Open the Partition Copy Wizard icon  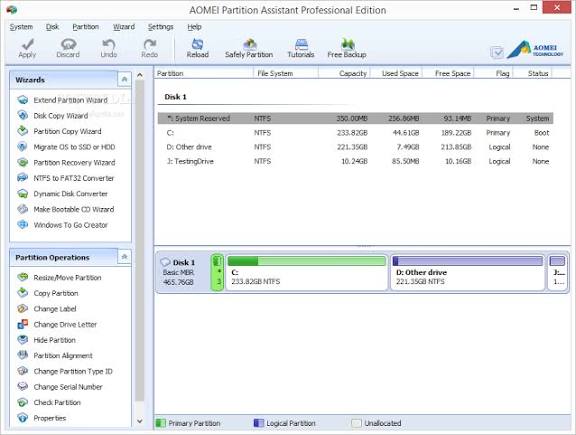(x=23, y=131)
